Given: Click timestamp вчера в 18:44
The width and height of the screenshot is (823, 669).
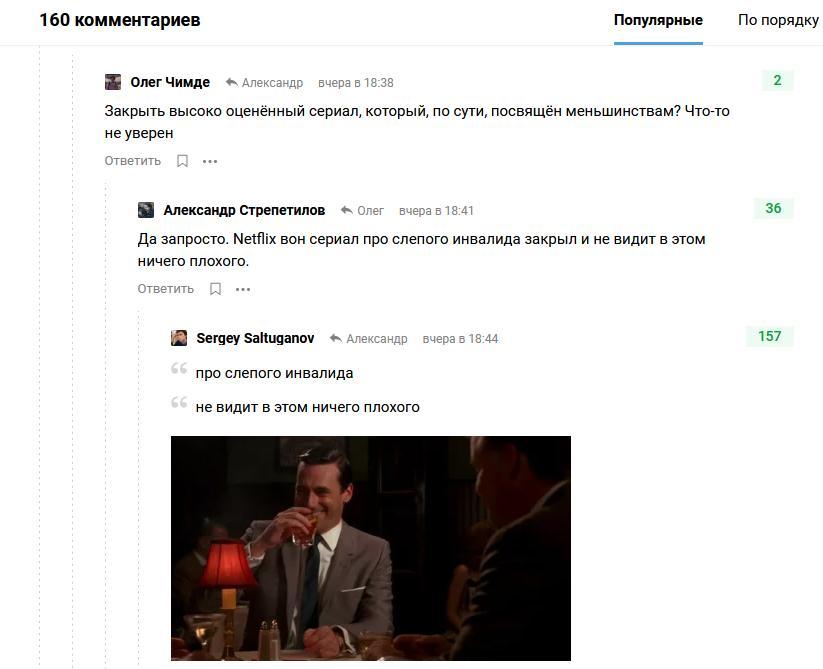Looking at the screenshot, I should pos(460,339).
